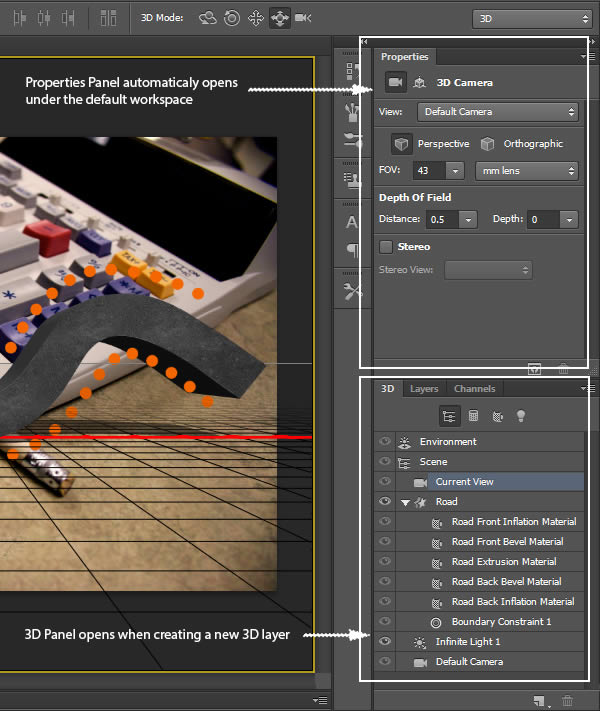The width and height of the screenshot is (600, 711).
Task: Filter 3D panel by meshes
Action: coord(473,416)
